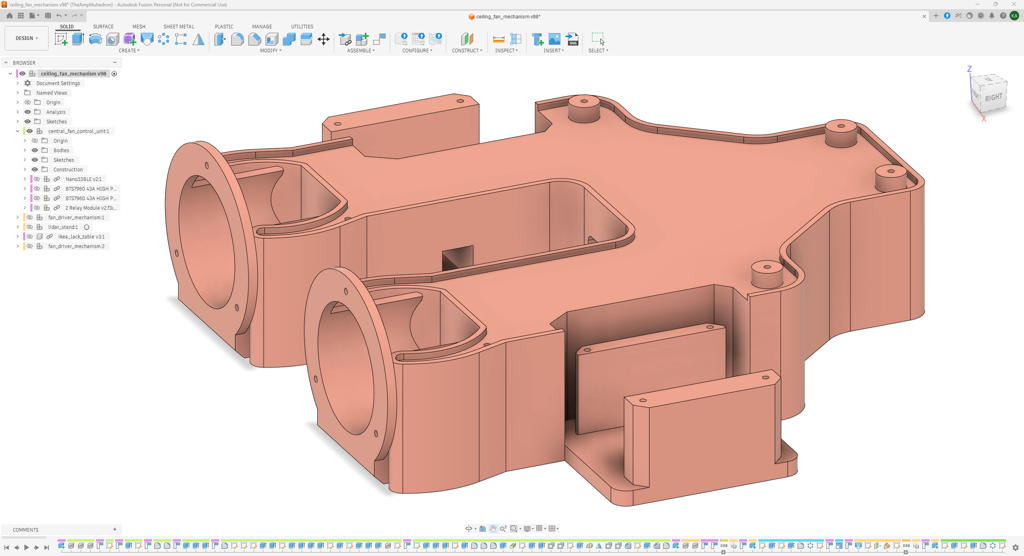Toggle visibility of Construction folder
The width and height of the screenshot is (1024, 556).
click(x=35, y=169)
